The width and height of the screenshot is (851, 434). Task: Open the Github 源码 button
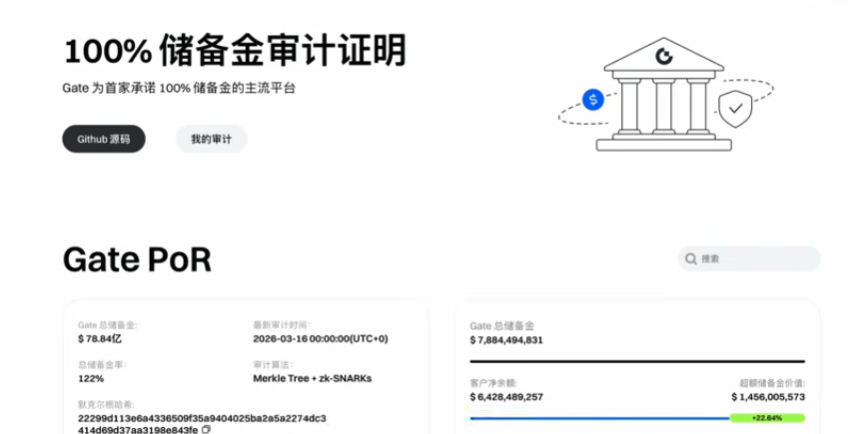click(x=104, y=139)
